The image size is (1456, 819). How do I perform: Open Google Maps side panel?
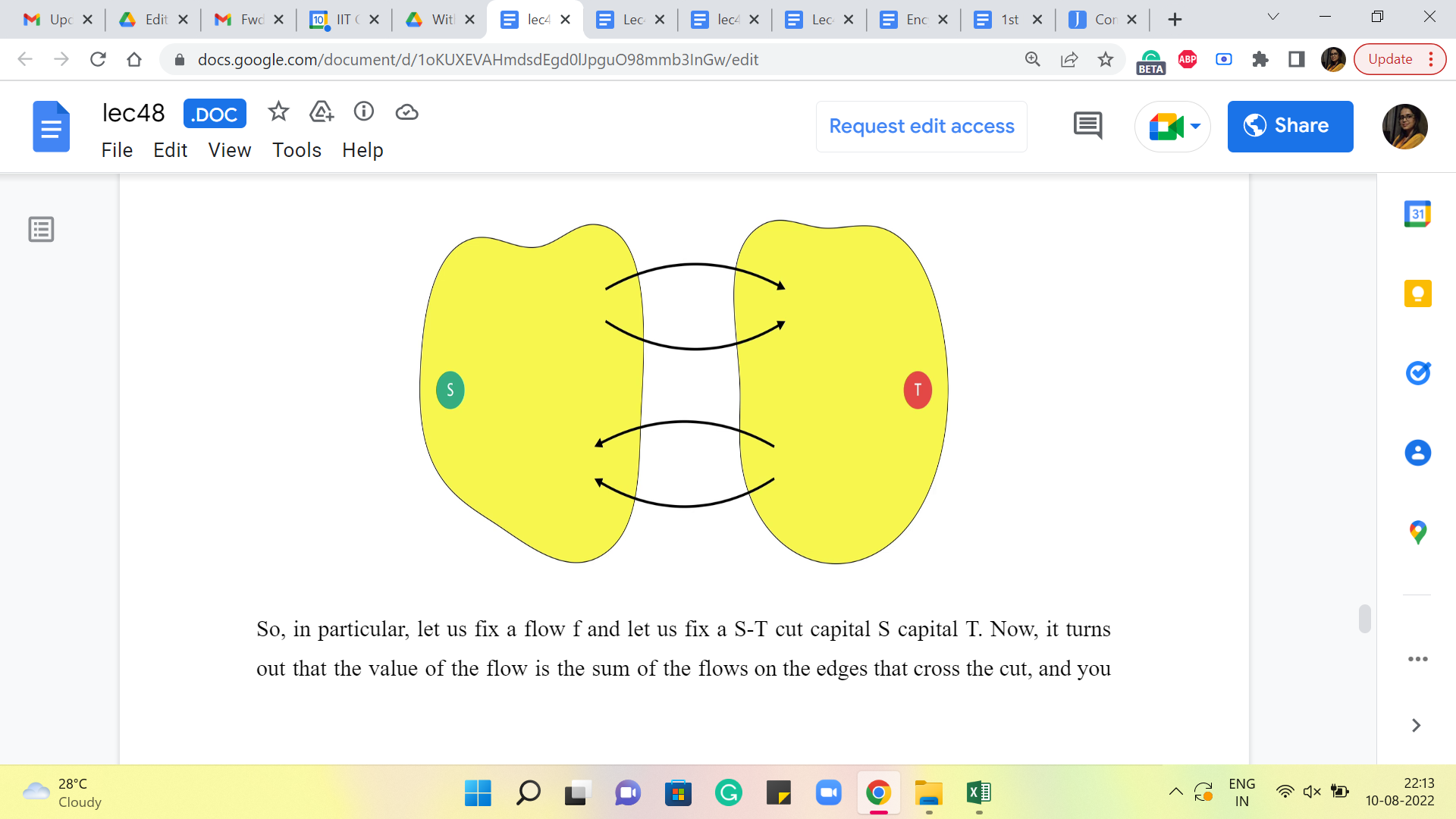pyautogui.click(x=1417, y=532)
